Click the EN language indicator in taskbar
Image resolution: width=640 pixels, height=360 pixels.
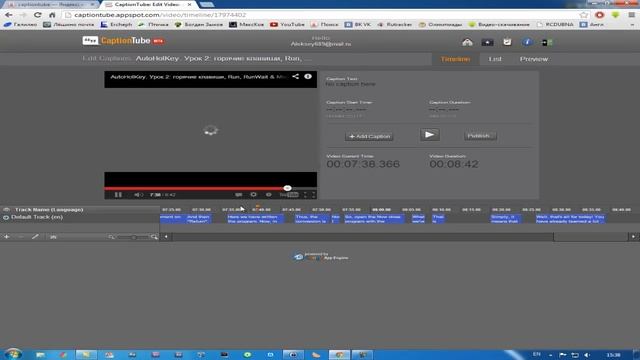tap(537, 354)
